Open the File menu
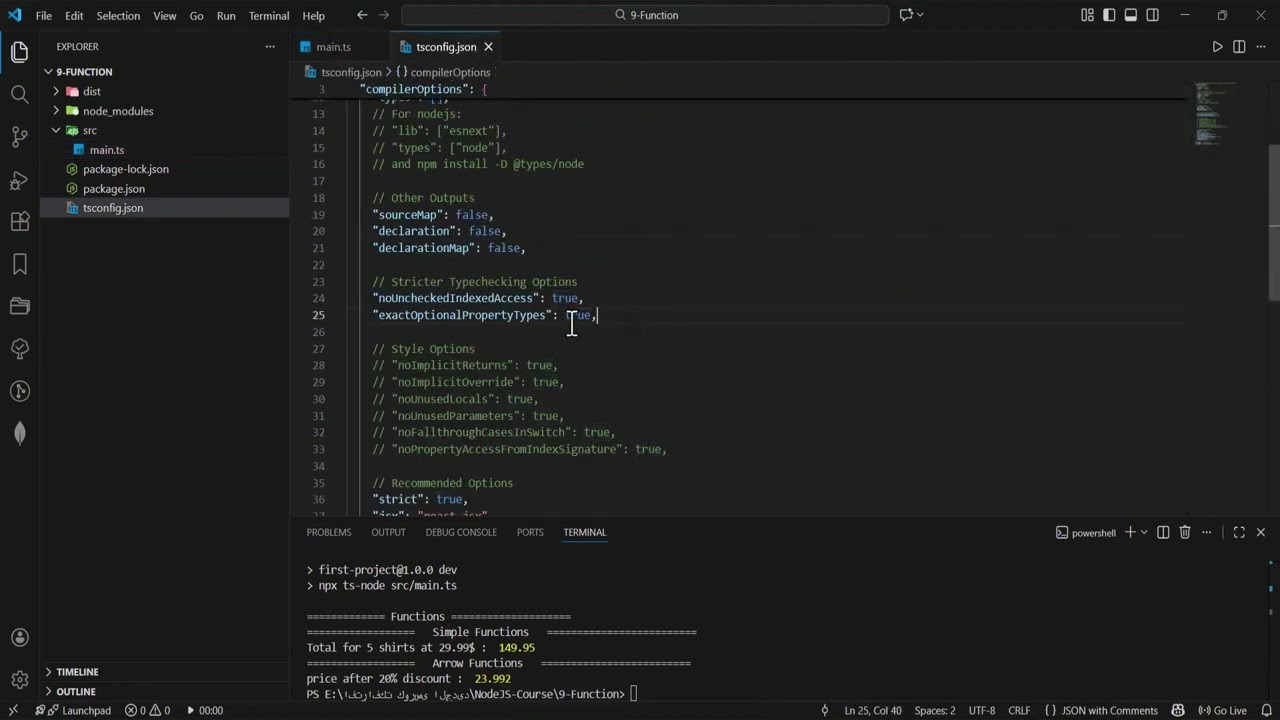 pyautogui.click(x=44, y=16)
